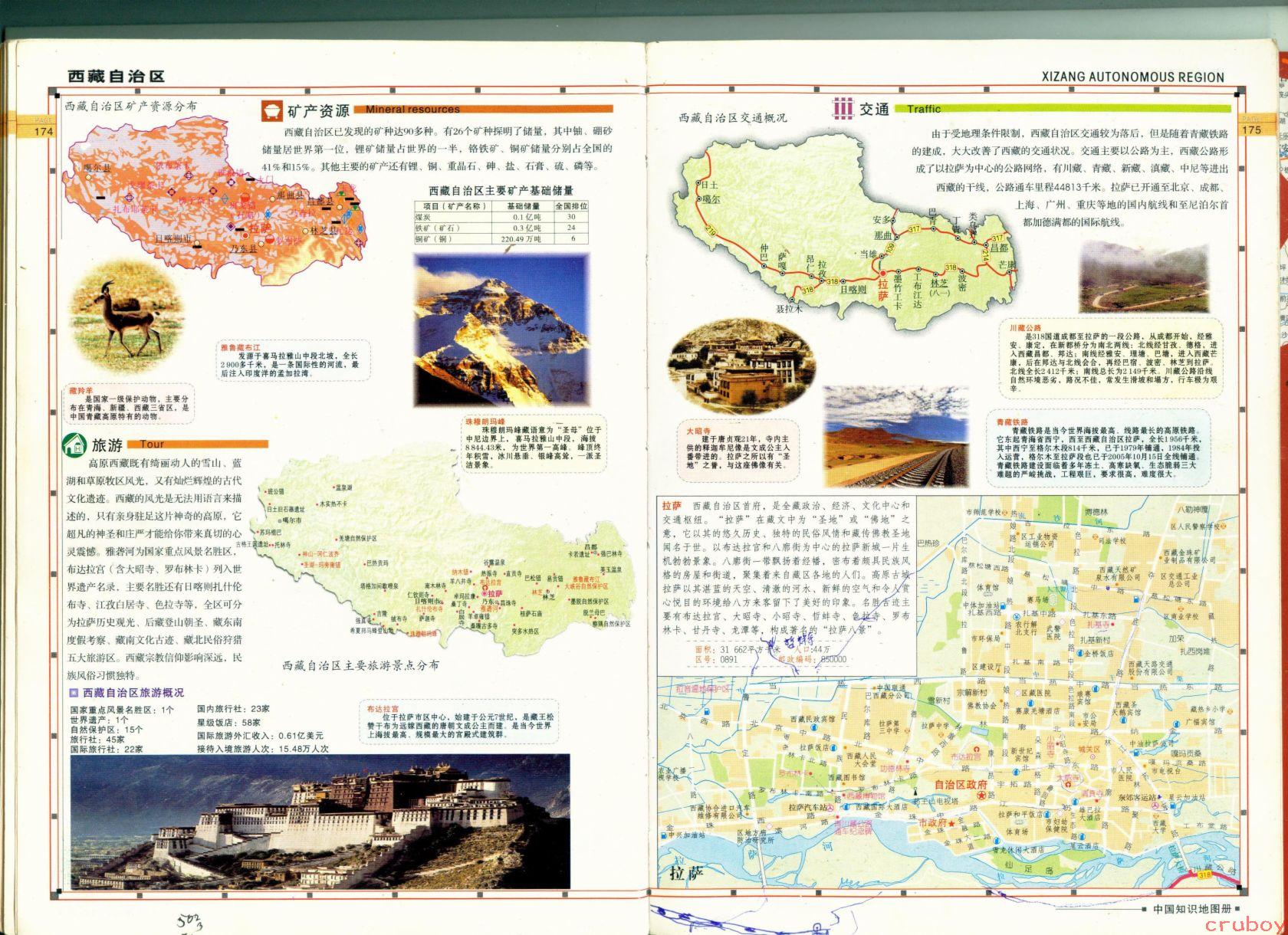Screen dimensions: 1288x935
Task: Click the red landmark symbol above 布达拉宫 label
Action: 977,751
